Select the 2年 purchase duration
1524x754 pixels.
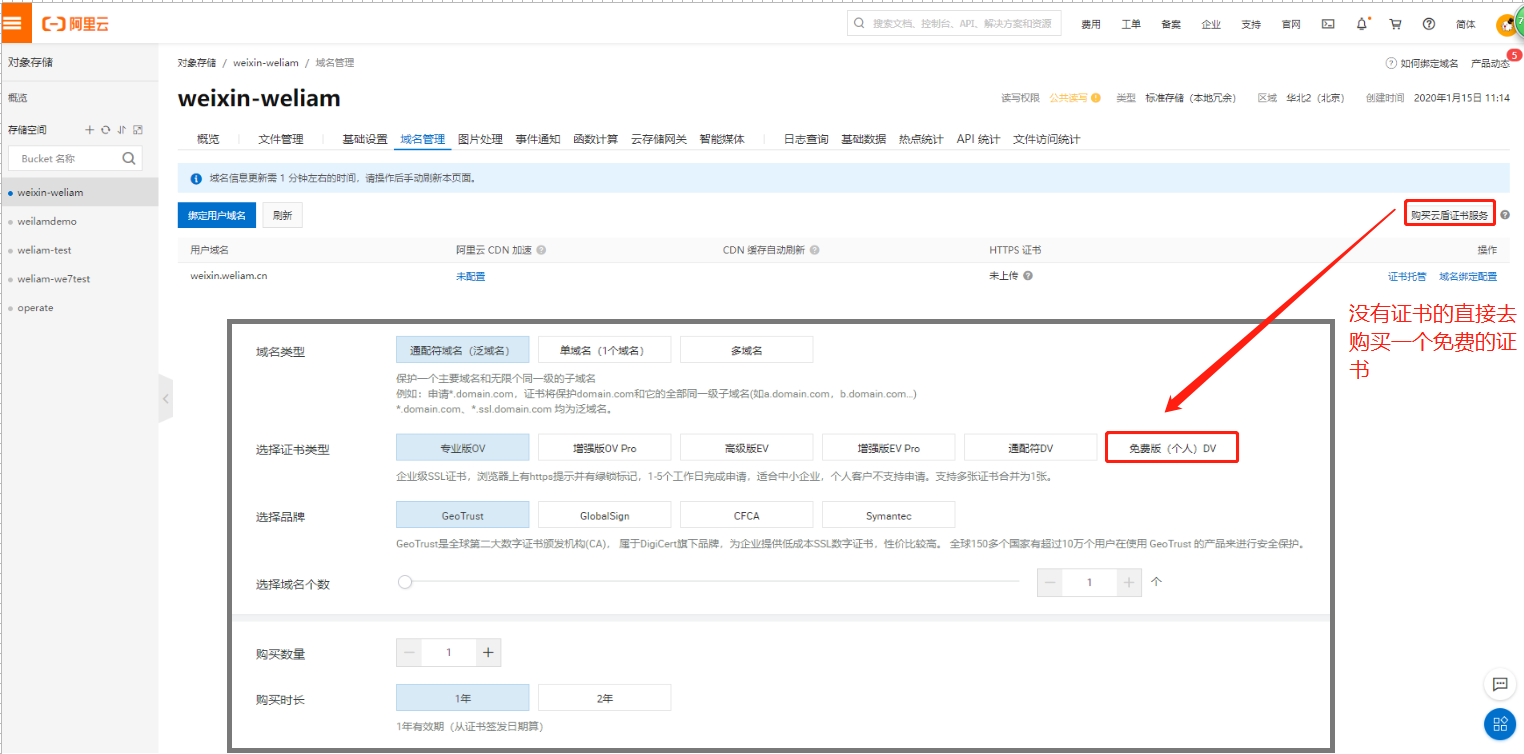point(604,698)
